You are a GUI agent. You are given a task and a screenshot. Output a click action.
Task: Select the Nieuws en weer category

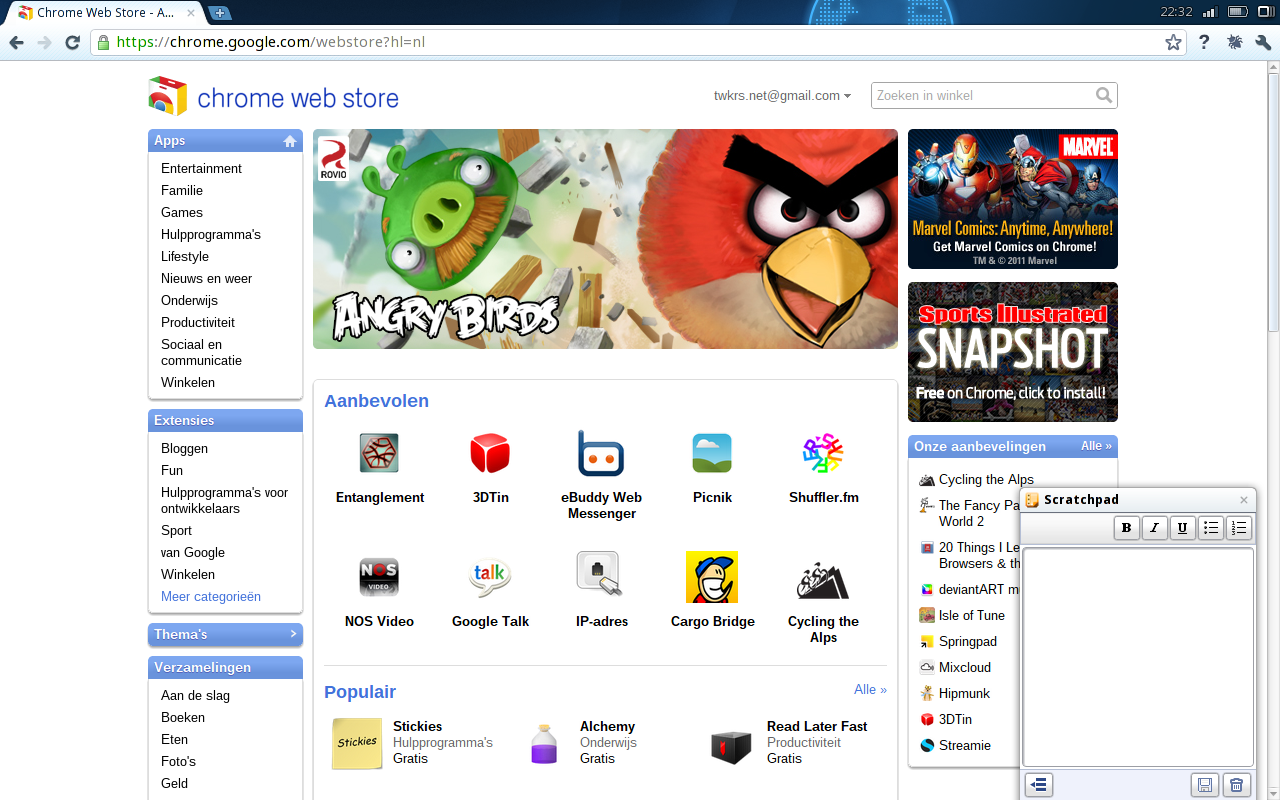(206, 278)
